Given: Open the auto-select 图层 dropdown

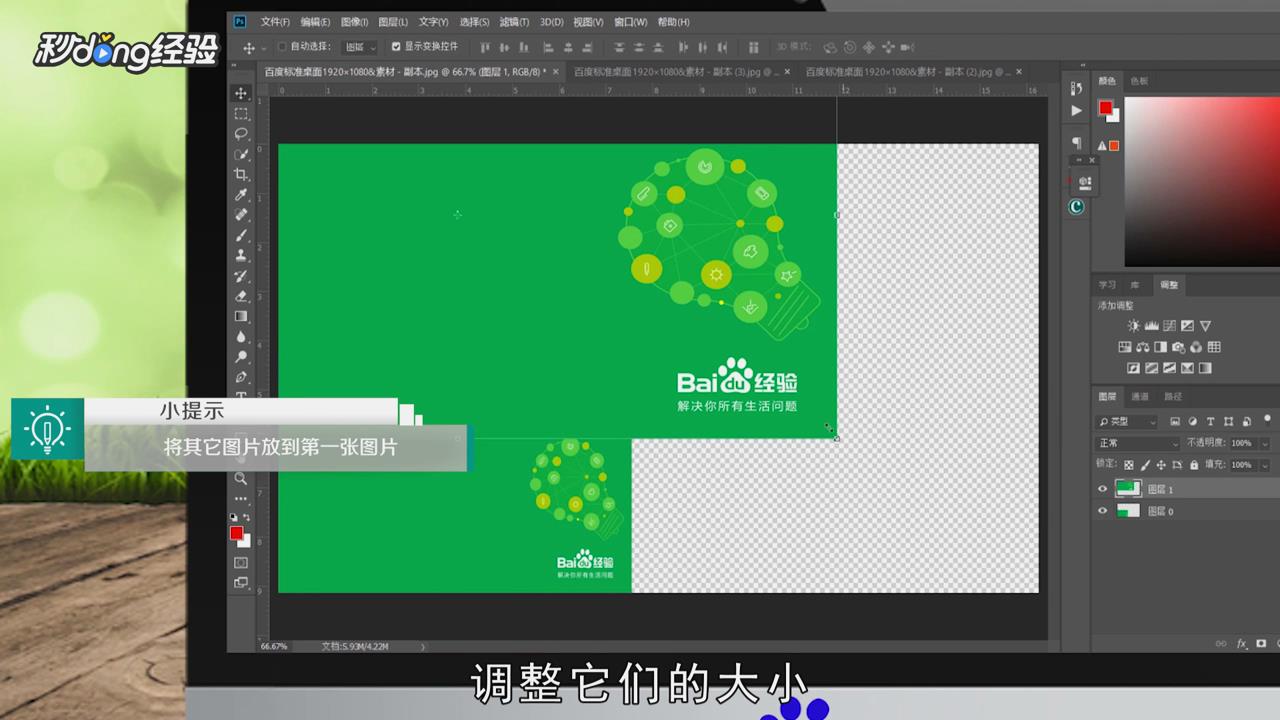Looking at the screenshot, I should 360,47.
